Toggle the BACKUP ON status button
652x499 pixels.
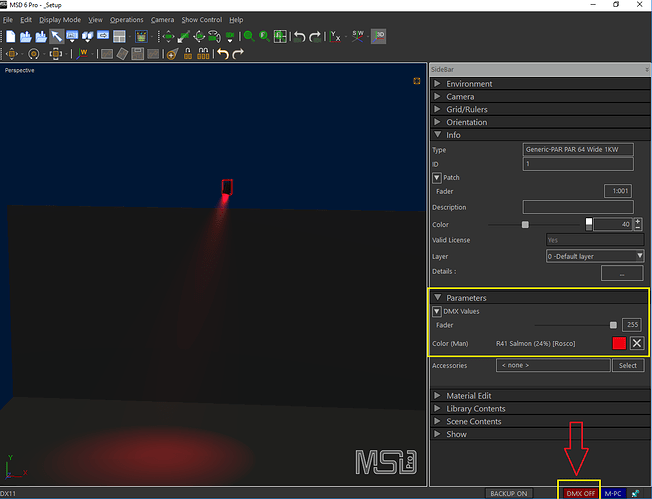[x=509, y=494]
